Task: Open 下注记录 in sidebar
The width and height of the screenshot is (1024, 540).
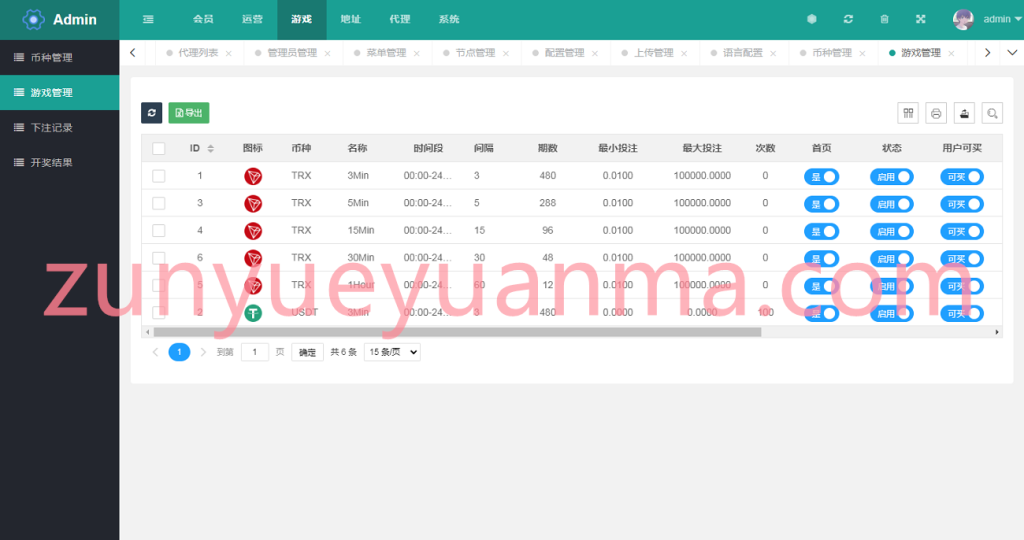Action: [x=59, y=127]
